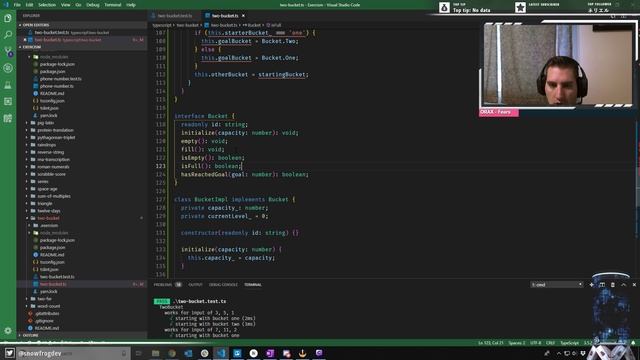The width and height of the screenshot is (640, 360).
Task: Change the UTF-8 encoding in status bar
Action: click(x=536, y=343)
